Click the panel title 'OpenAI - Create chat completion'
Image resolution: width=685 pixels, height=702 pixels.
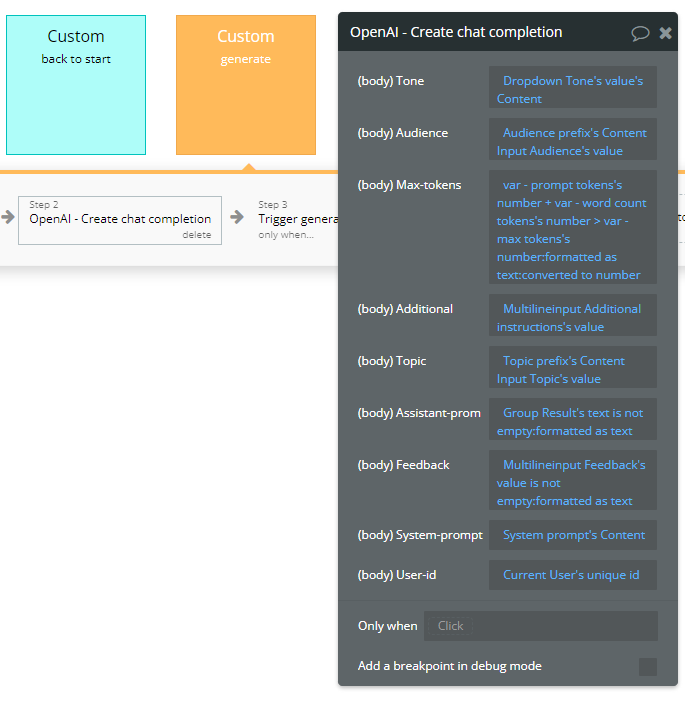pyautogui.click(x=456, y=32)
